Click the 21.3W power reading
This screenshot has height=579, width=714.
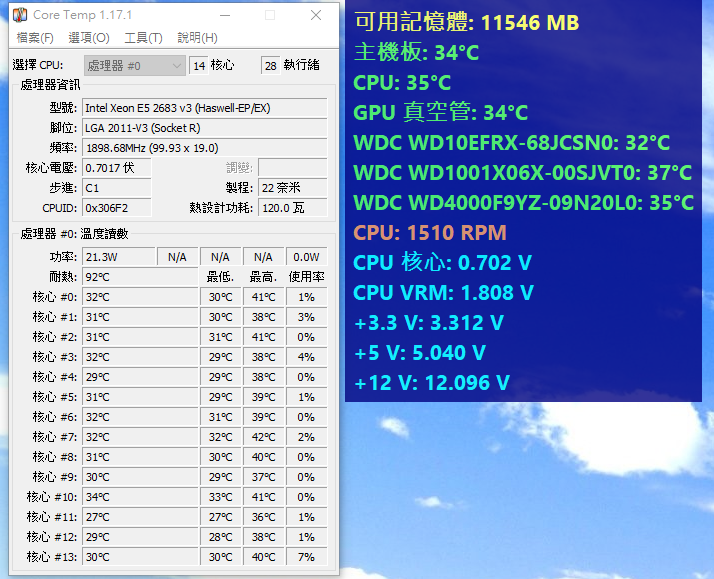click(x=118, y=257)
